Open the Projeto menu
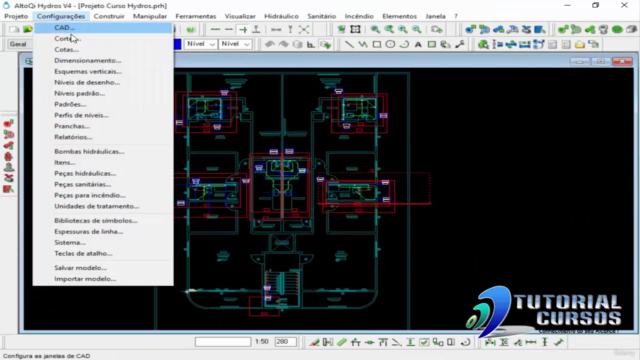Viewport: 640px width, 360px height. [x=16, y=16]
